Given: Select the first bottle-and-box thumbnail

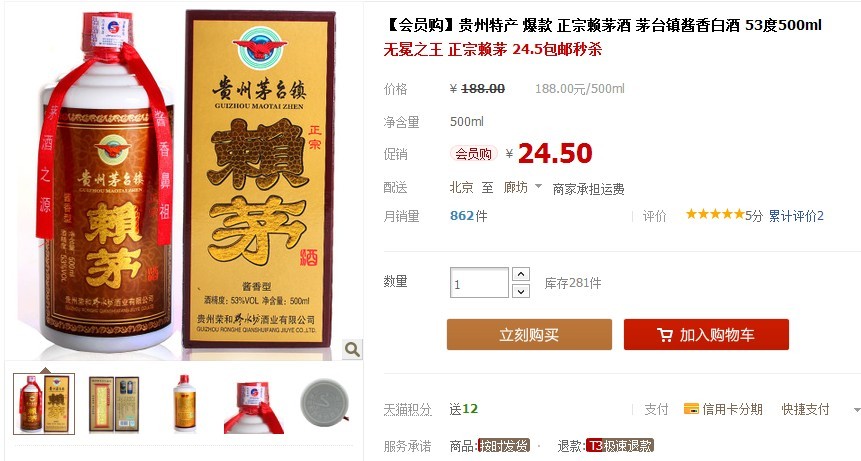Looking at the screenshot, I should [44, 403].
